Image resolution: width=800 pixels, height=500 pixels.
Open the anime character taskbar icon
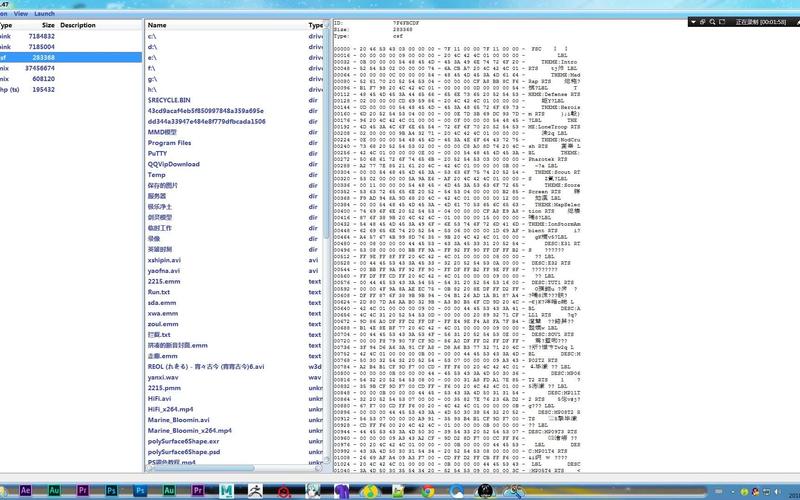[313, 491]
